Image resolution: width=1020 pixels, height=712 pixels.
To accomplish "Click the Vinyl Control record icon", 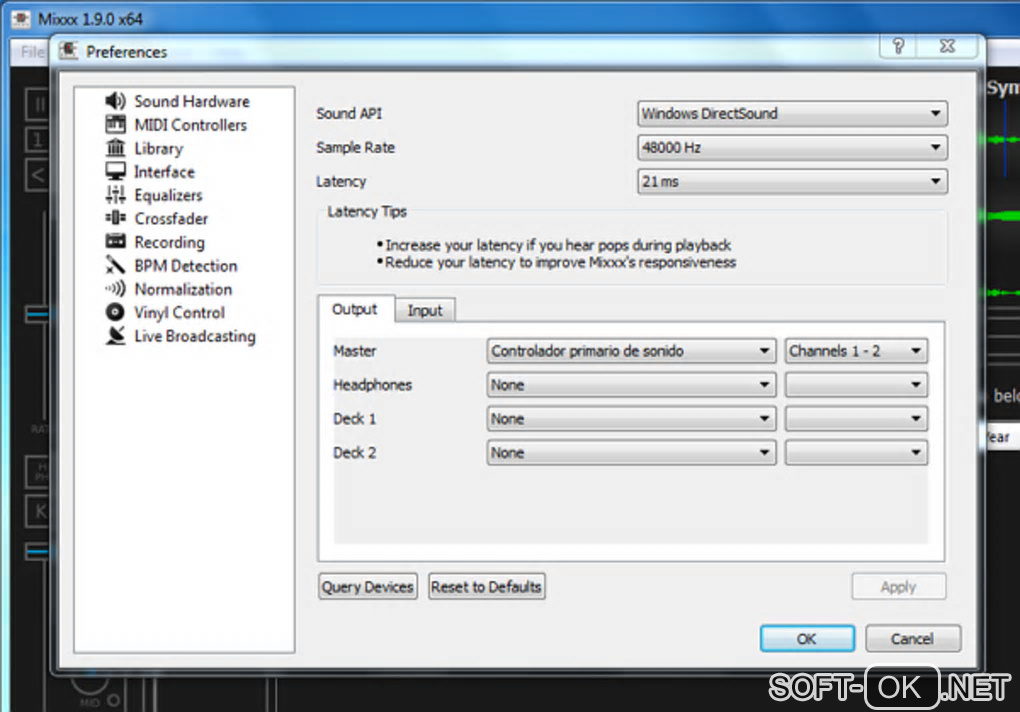I will point(115,312).
